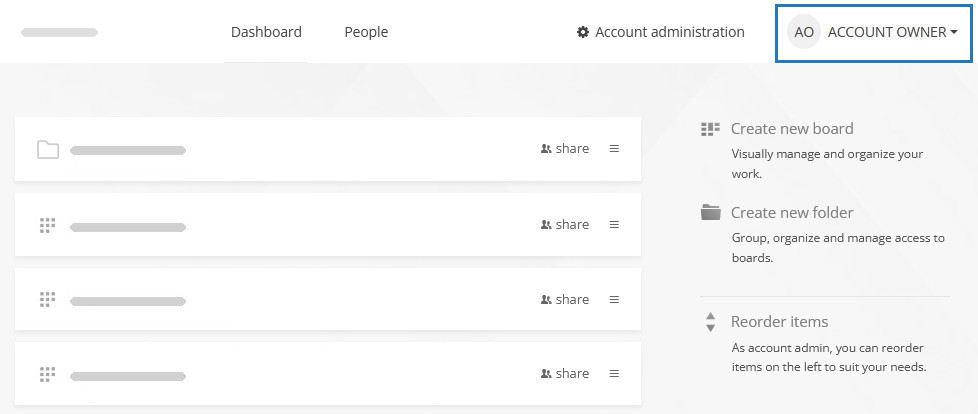Open the hamburger menu on the folder row
Screen dimensions: 978x414
tap(614, 149)
